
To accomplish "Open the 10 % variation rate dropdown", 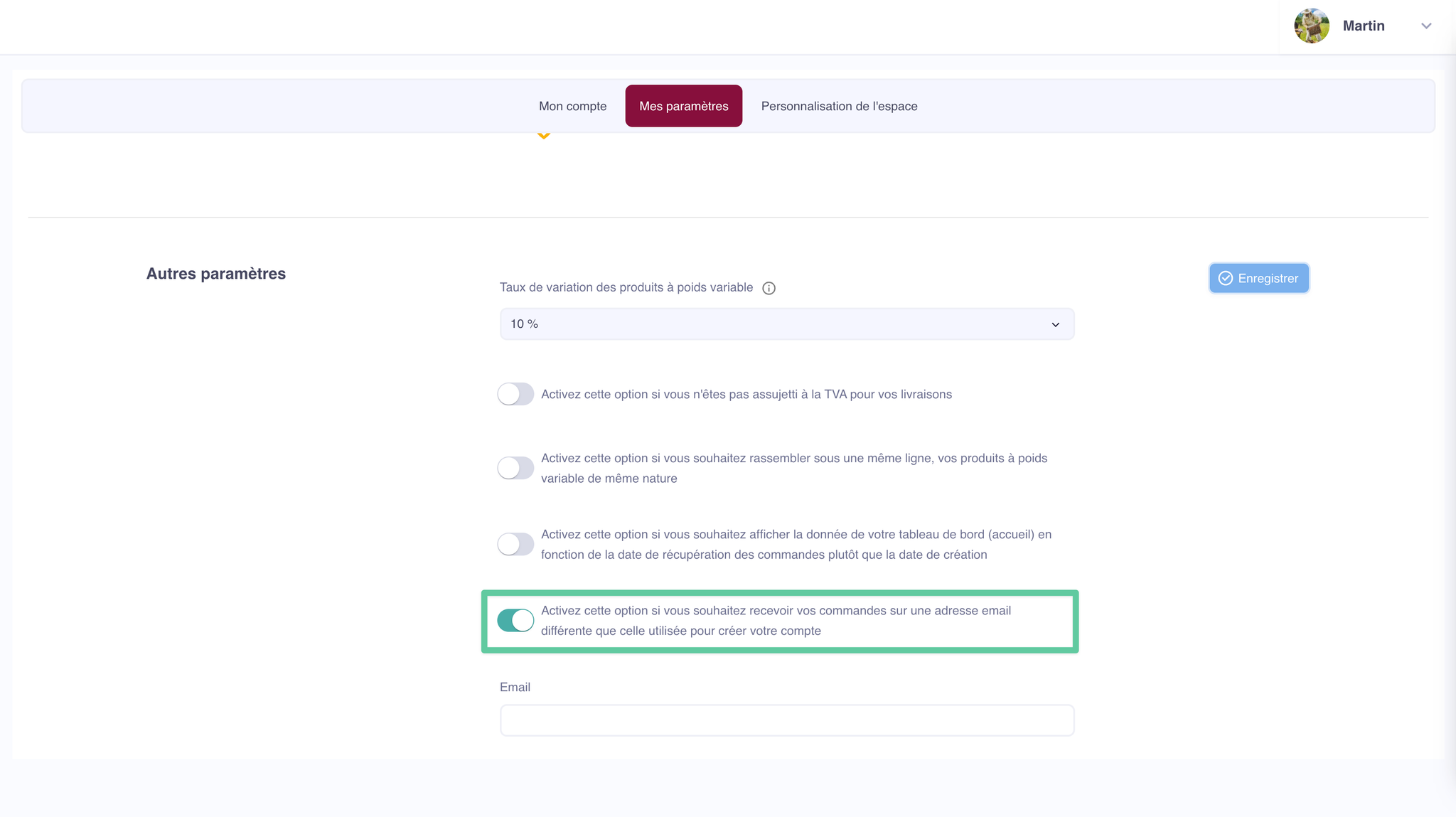I will [x=786, y=324].
